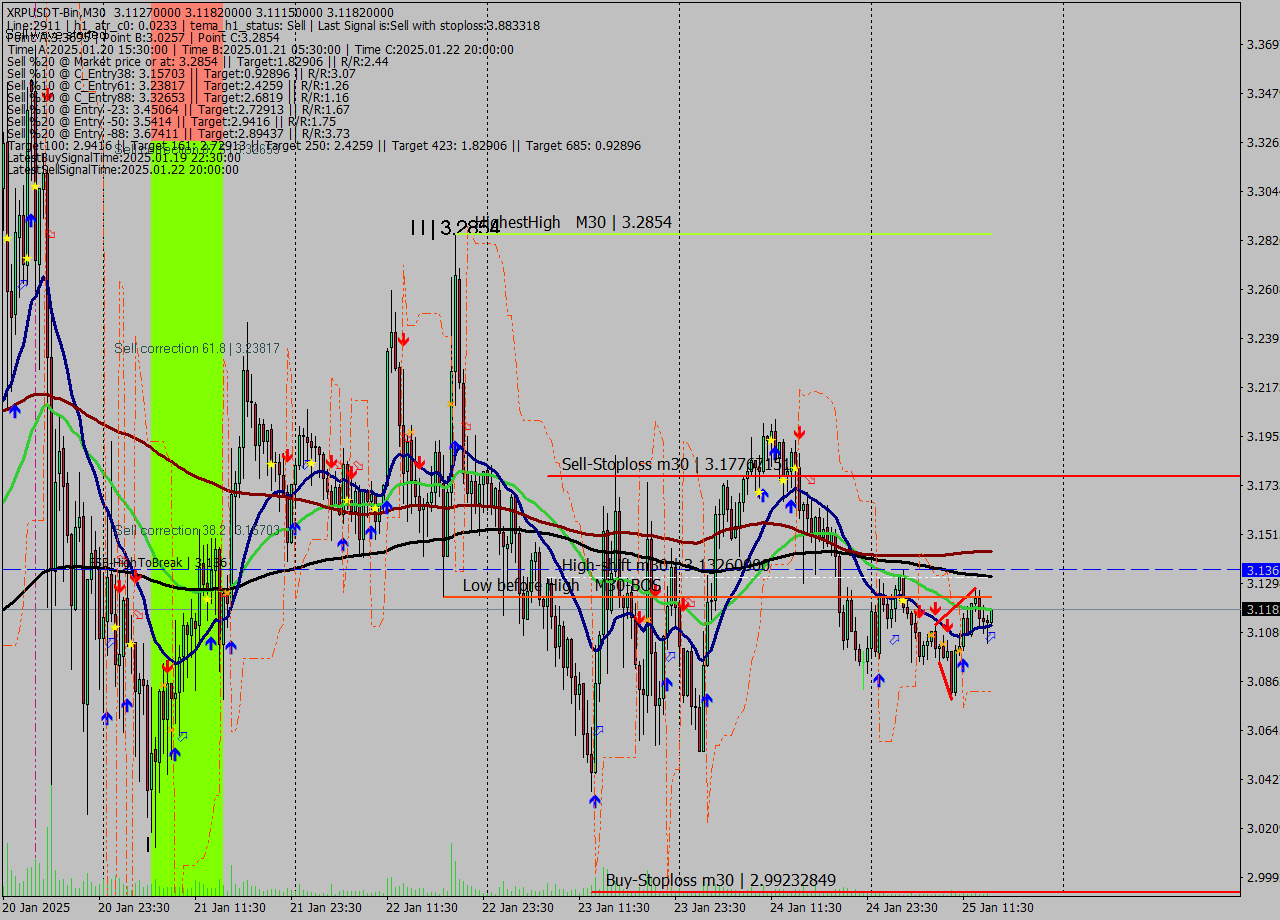Click the 3.304 price scale value

[1263, 191]
